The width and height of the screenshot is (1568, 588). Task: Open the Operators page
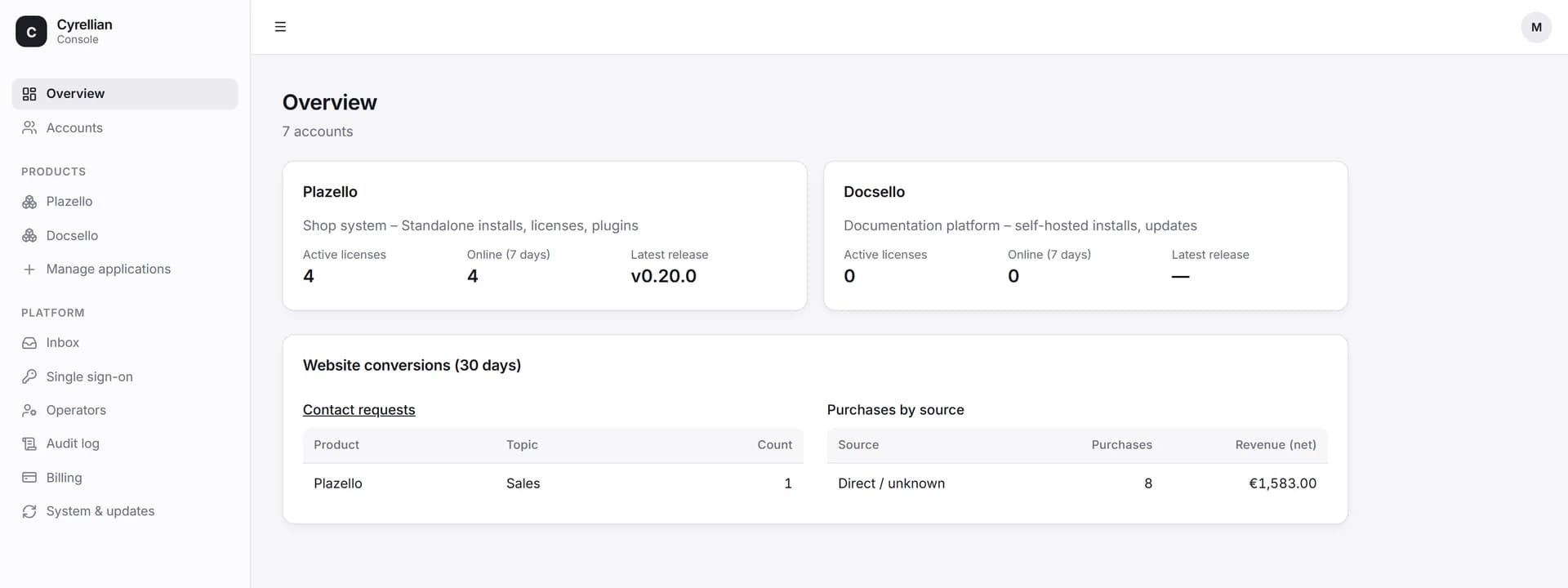125,411
